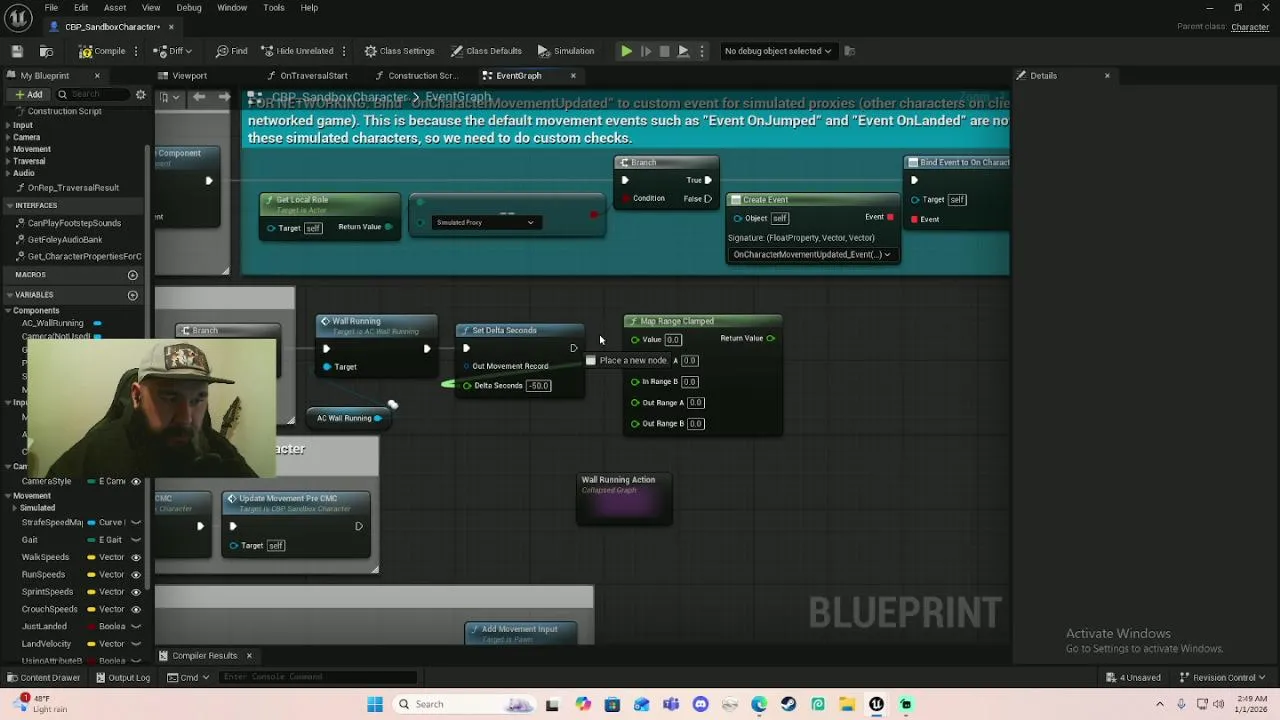Open the OnCharacterMovementUpdated_Event signature dropdown
The width and height of the screenshot is (1280, 720).
click(811, 254)
